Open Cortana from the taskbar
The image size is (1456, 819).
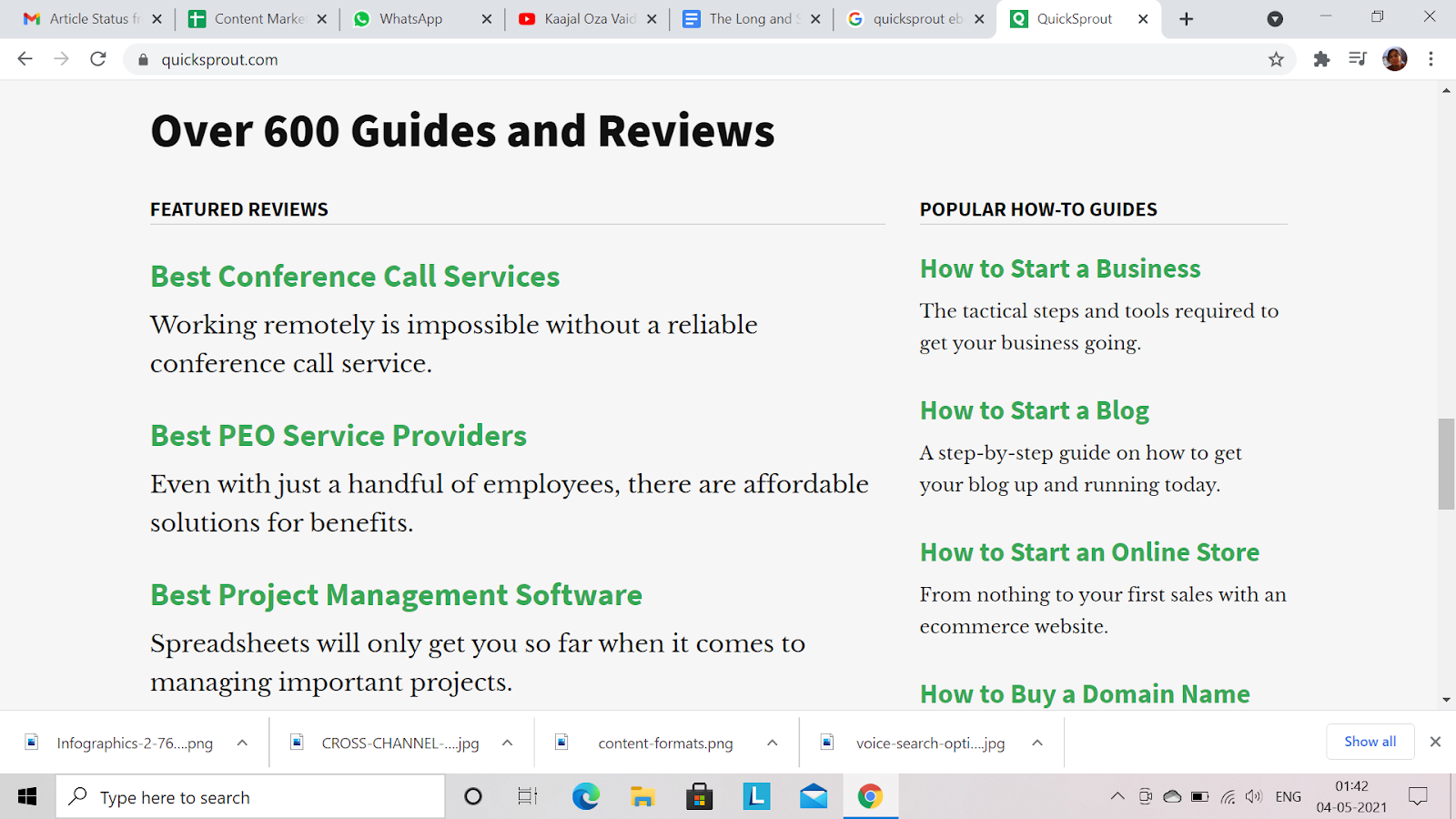click(472, 797)
